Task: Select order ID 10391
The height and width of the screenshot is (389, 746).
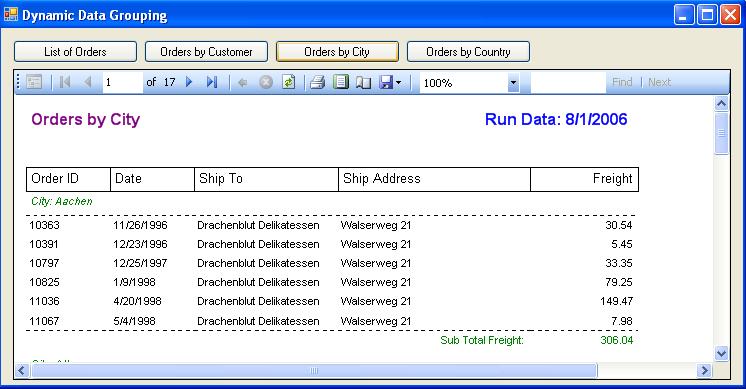Action: click(44, 244)
